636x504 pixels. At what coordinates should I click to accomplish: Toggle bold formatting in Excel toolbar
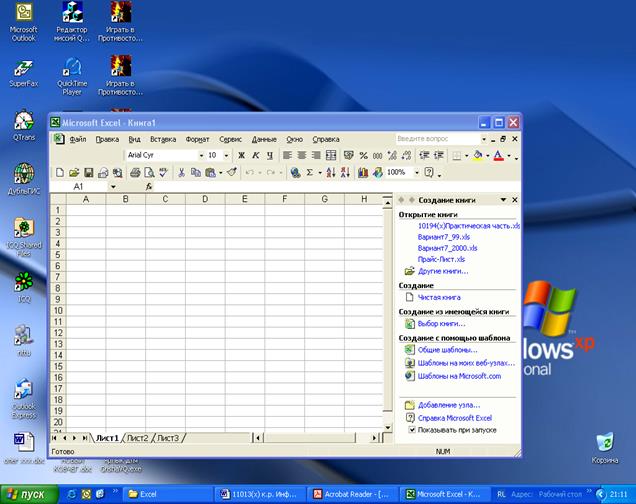242,156
